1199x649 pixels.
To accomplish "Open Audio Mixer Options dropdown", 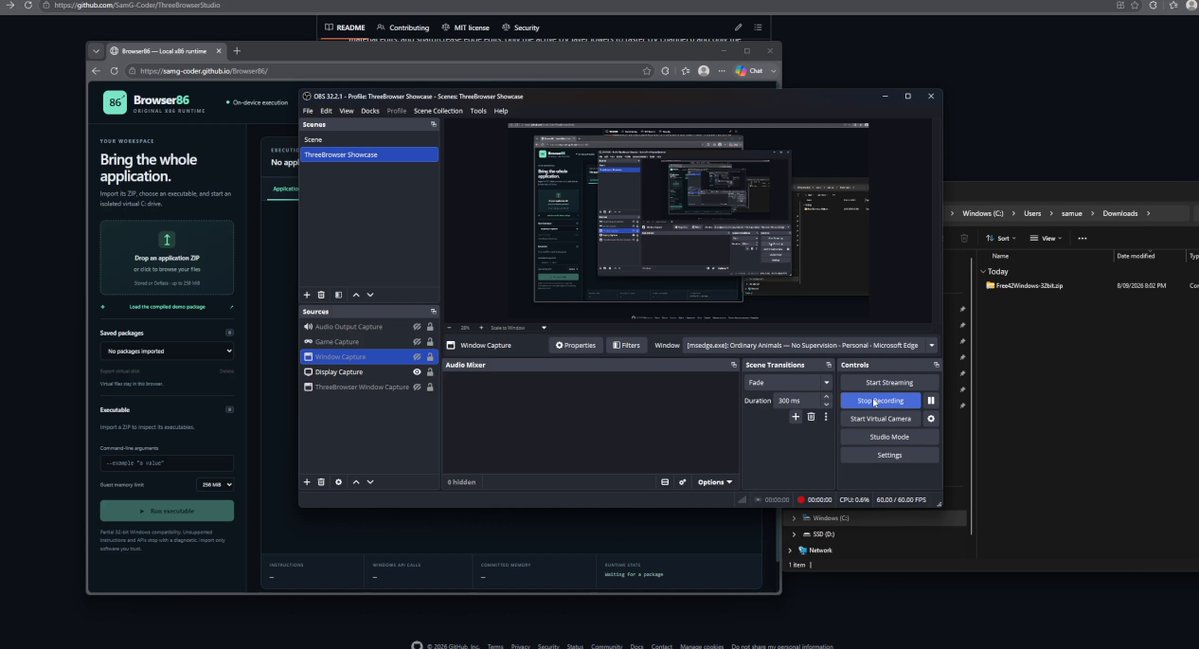I will (x=714, y=482).
